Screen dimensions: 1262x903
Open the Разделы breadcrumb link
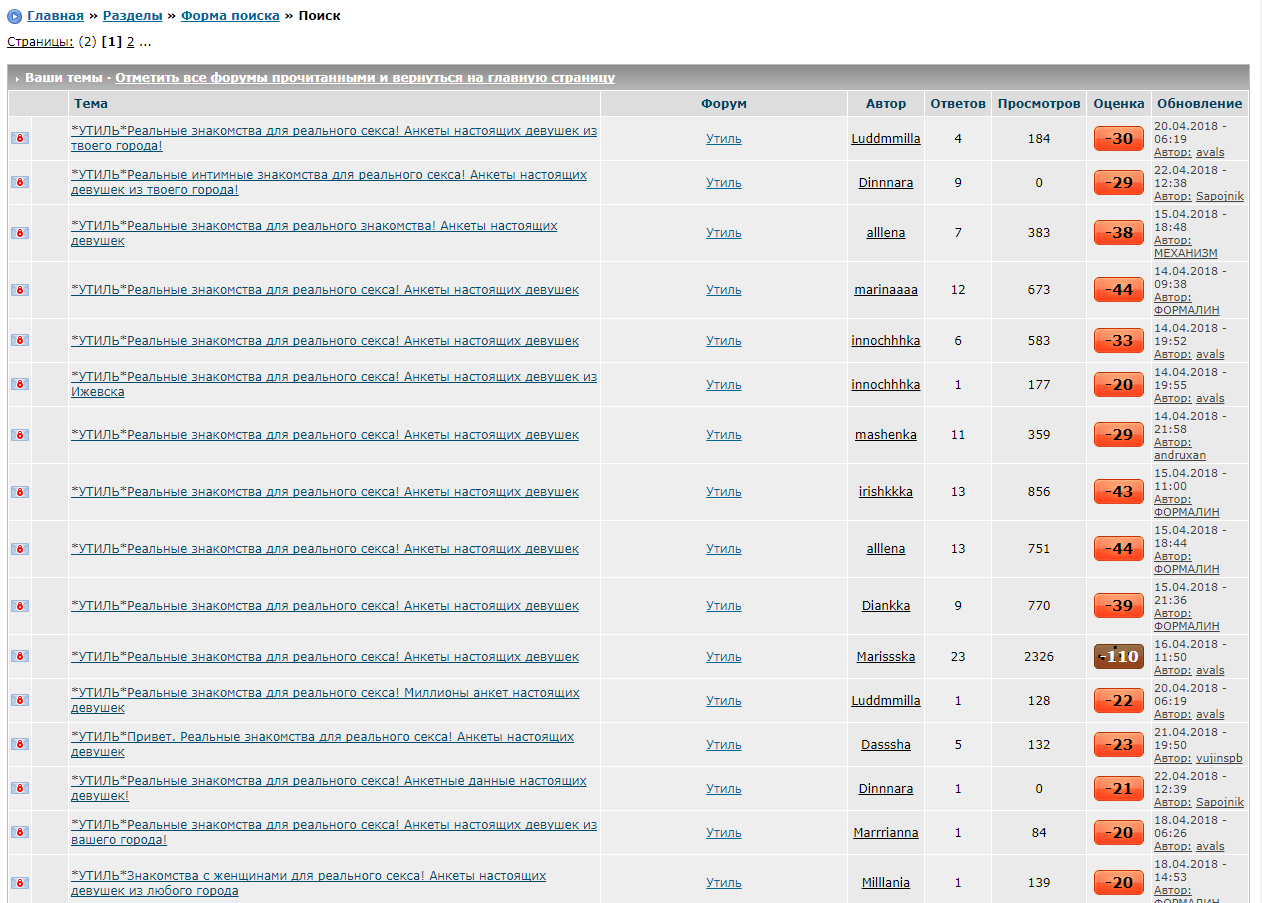pyautogui.click(x=132, y=16)
